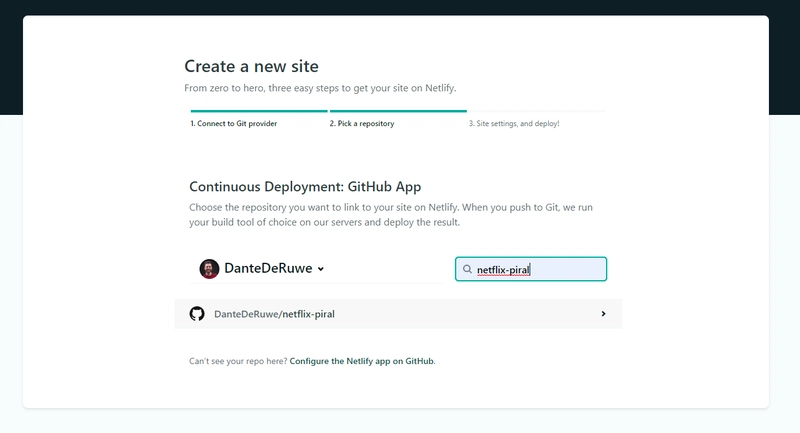Click the magnifier icon in the search box
800x433 pixels.
467,269
